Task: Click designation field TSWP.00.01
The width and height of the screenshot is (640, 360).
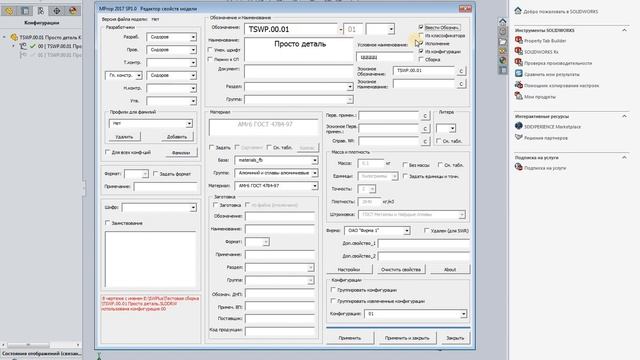Action: pos(291,29)
